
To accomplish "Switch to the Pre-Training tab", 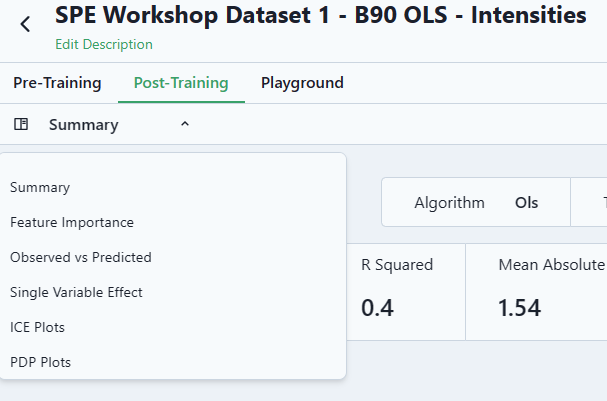I will (57, 83).
